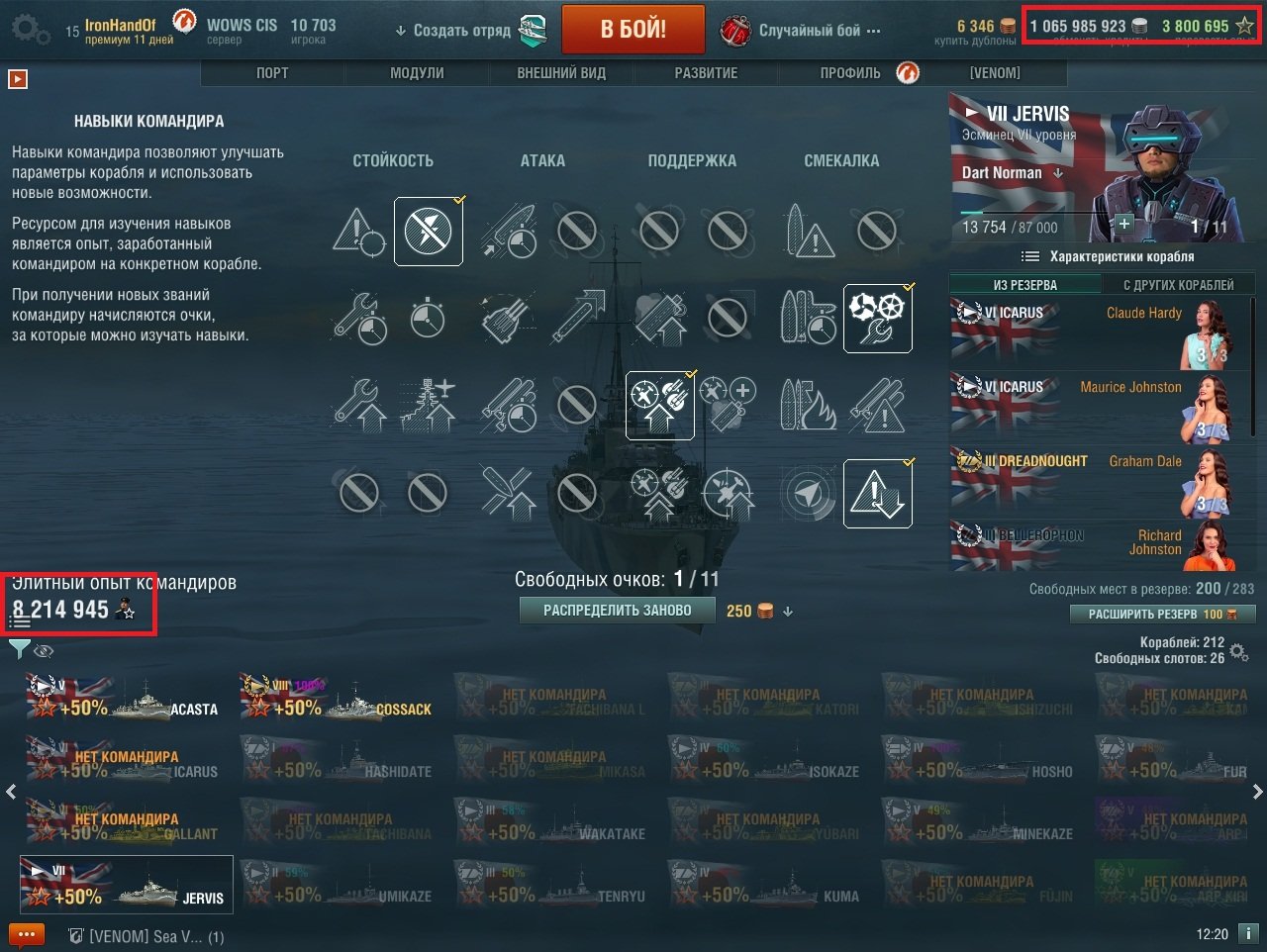Expand commander Dart Norman dropdown arrow
1267x952 pixels.
click(1058, 173)
